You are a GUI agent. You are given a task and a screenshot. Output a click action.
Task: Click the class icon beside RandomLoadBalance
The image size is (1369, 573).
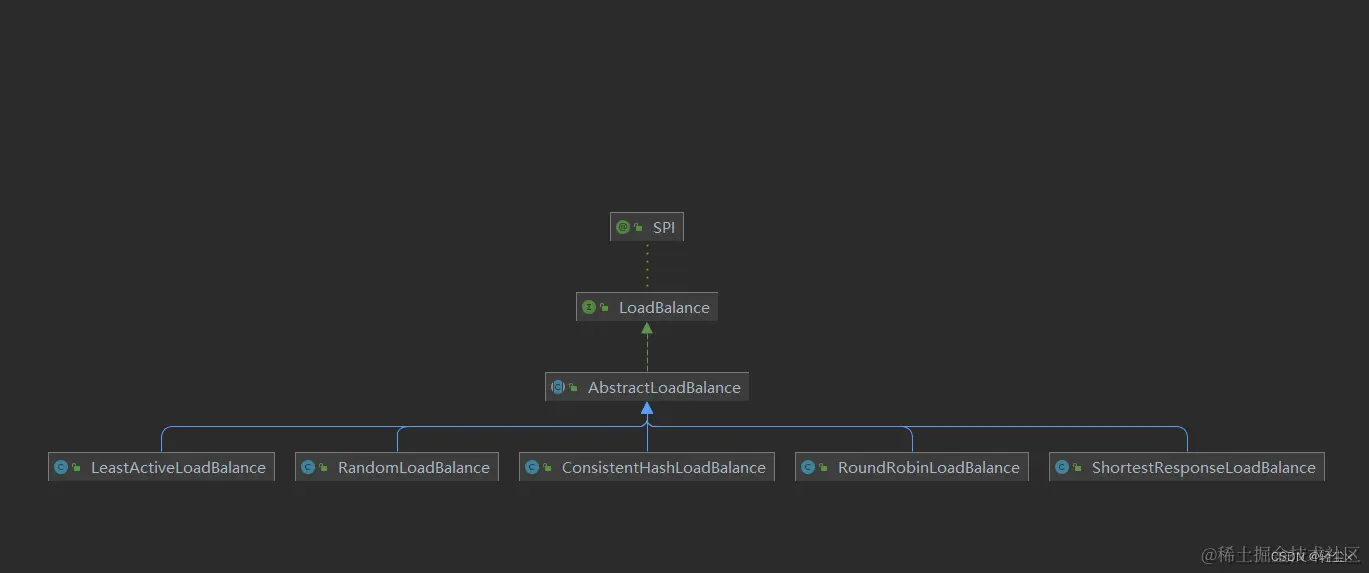308,467
